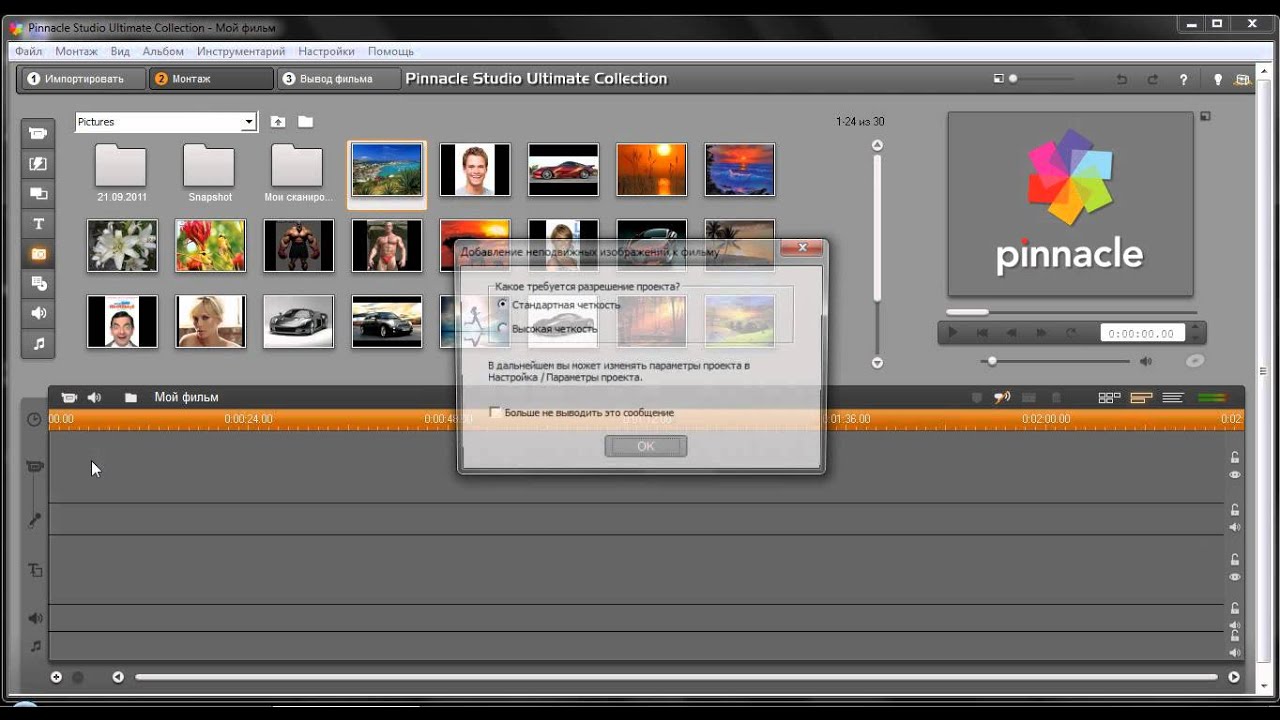Open help via the question mark icon
Image resolution: width=1280 pixels, height=720 pixels.
[1184, 79]
